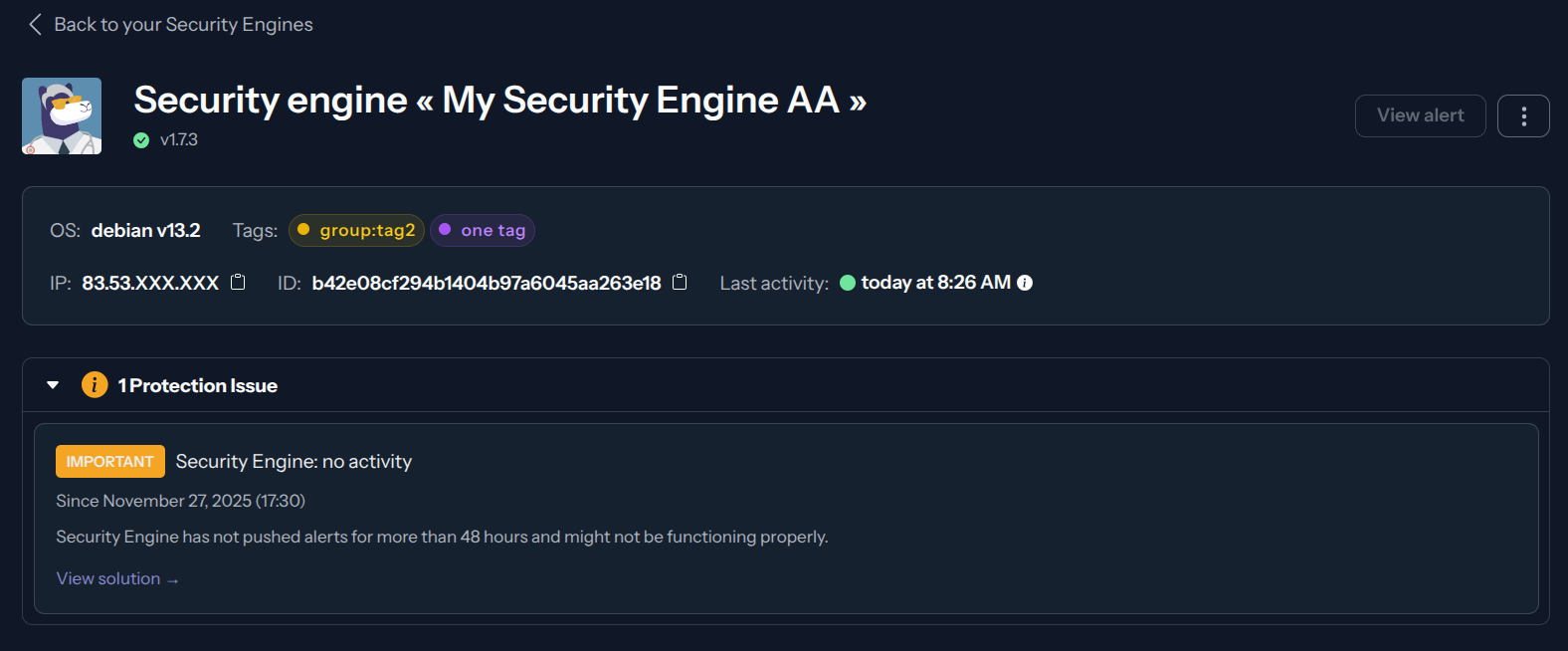Copy the IP address with the clipboard icon
The width and height of the screenshot is (1568, 651).
tap(237, 282)
